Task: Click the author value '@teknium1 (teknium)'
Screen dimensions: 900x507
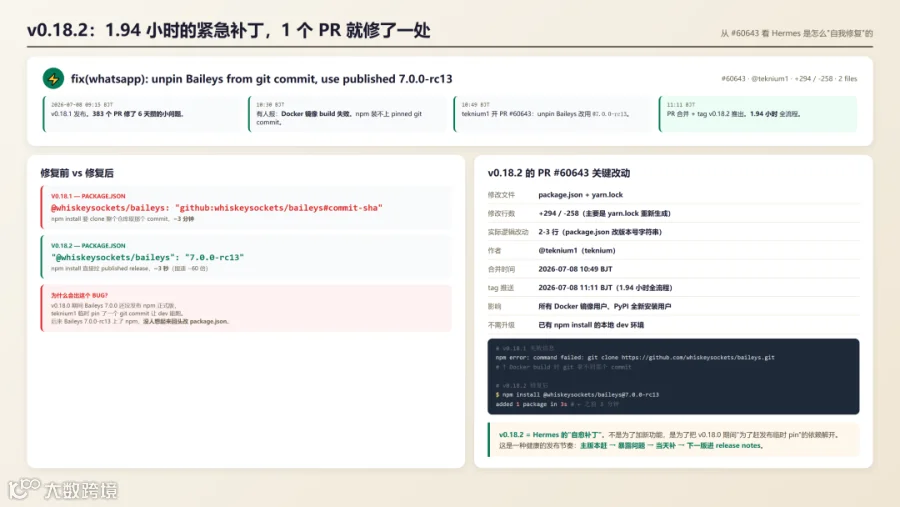Action: 577,250
